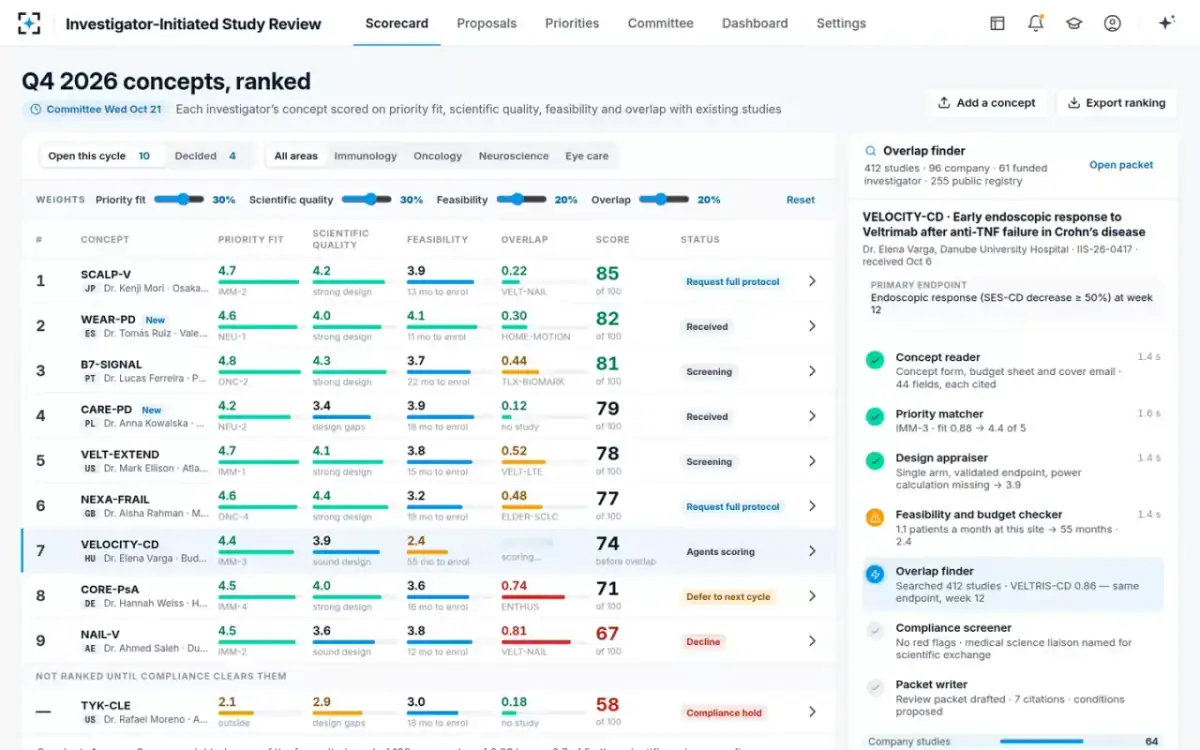
Task: Click WEAR-PD Received status badge
Action: tap(707, 327)
